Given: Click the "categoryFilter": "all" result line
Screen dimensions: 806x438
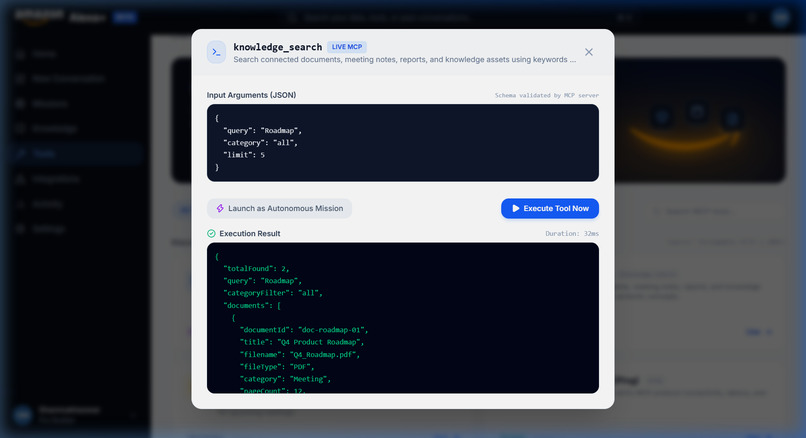Looking at the screenshot, I should [x=273, y=293].
